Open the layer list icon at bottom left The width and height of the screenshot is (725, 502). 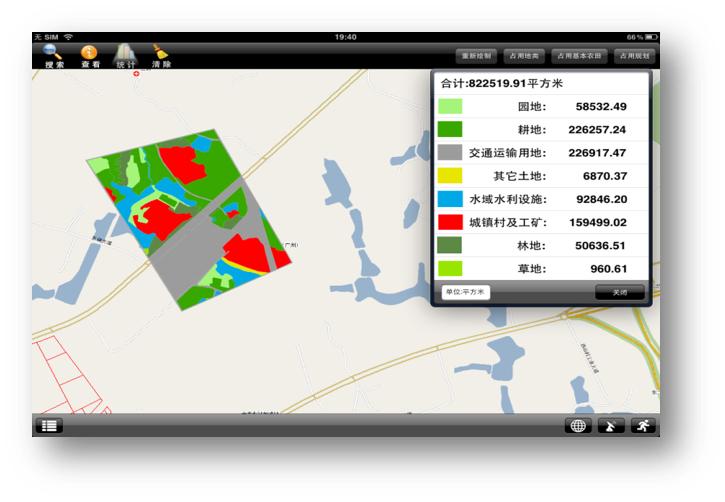pyautogui.click(x=50, y=425)
